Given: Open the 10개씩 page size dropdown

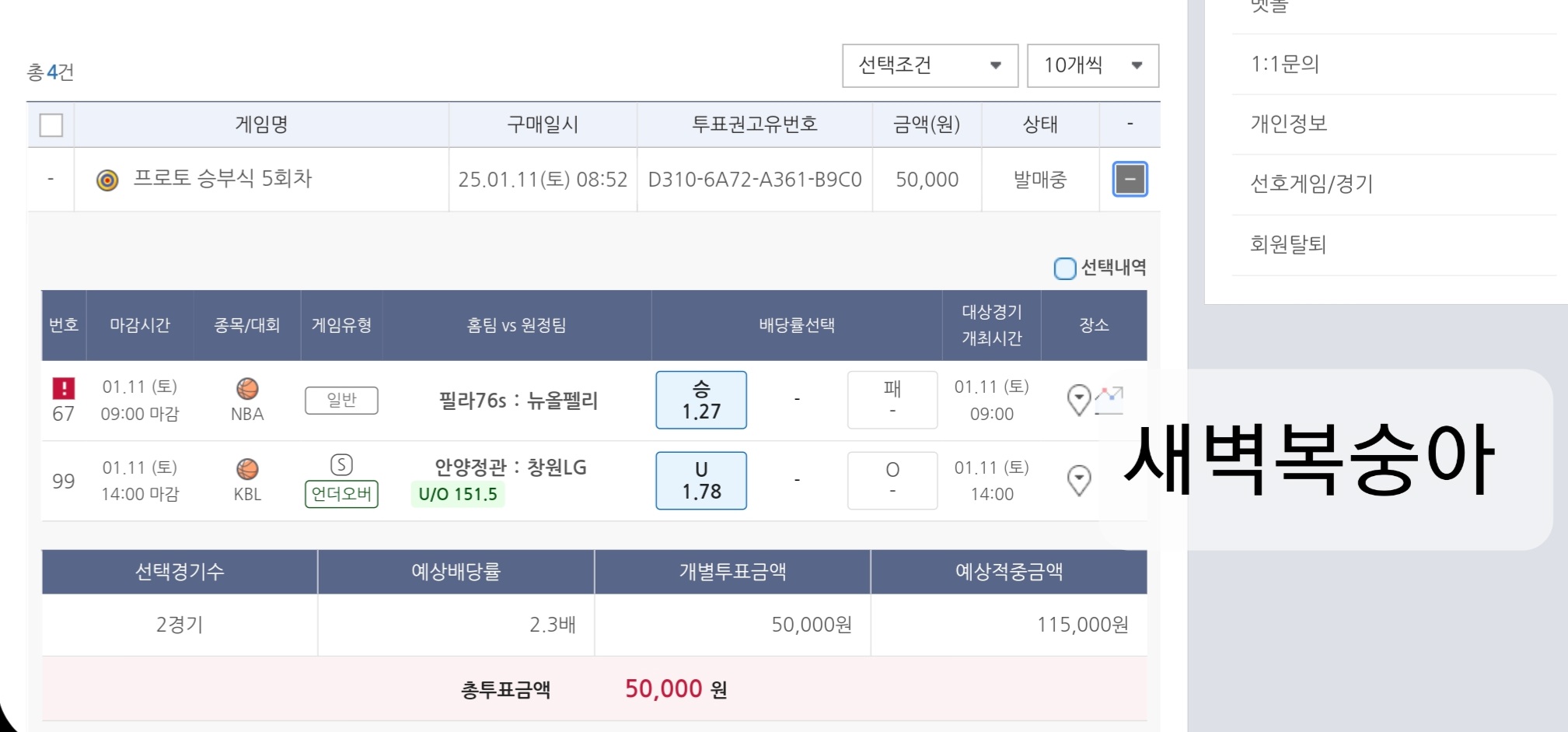Looking at the screenshot, I should (x=1092, y=65).
